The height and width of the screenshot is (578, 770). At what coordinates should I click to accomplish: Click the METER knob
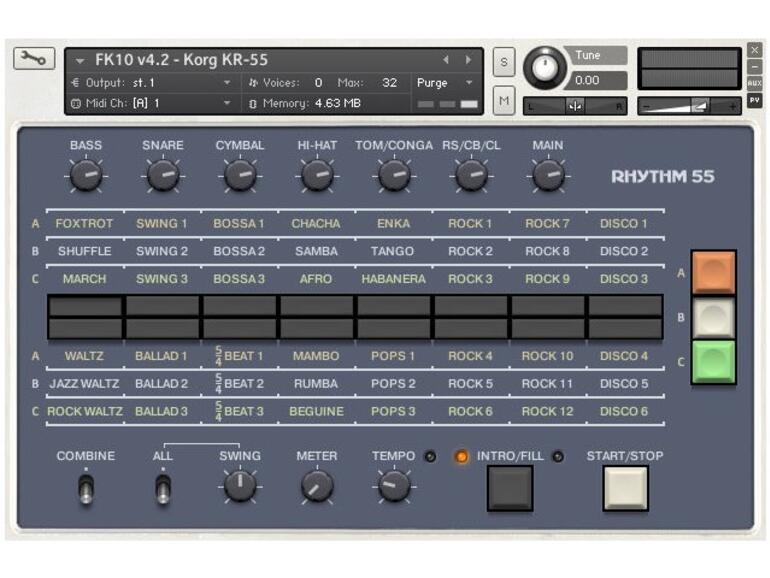pyautogui.click(x=317, y=486)
